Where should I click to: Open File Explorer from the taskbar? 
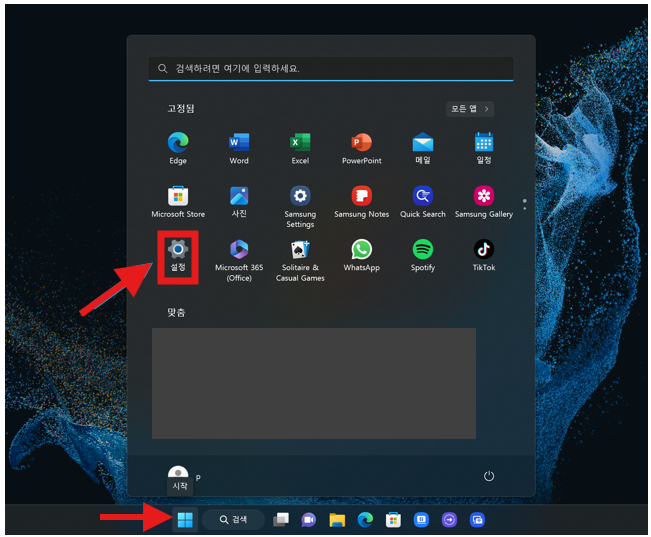pyautogui.click(x=337, y=520)
